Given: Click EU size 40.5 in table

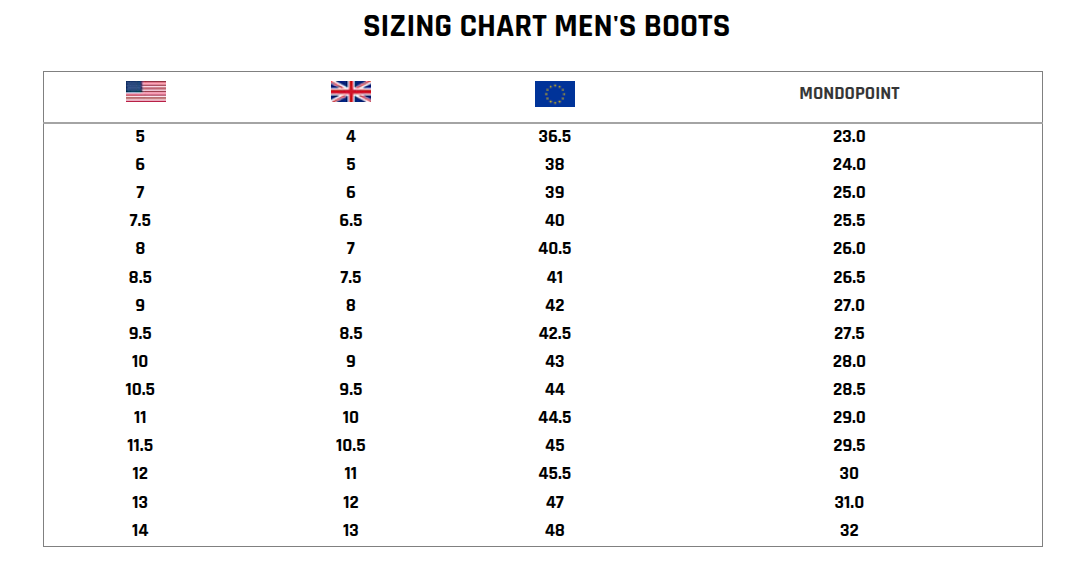Looking at the screenshot, I should tap(555, 248).
